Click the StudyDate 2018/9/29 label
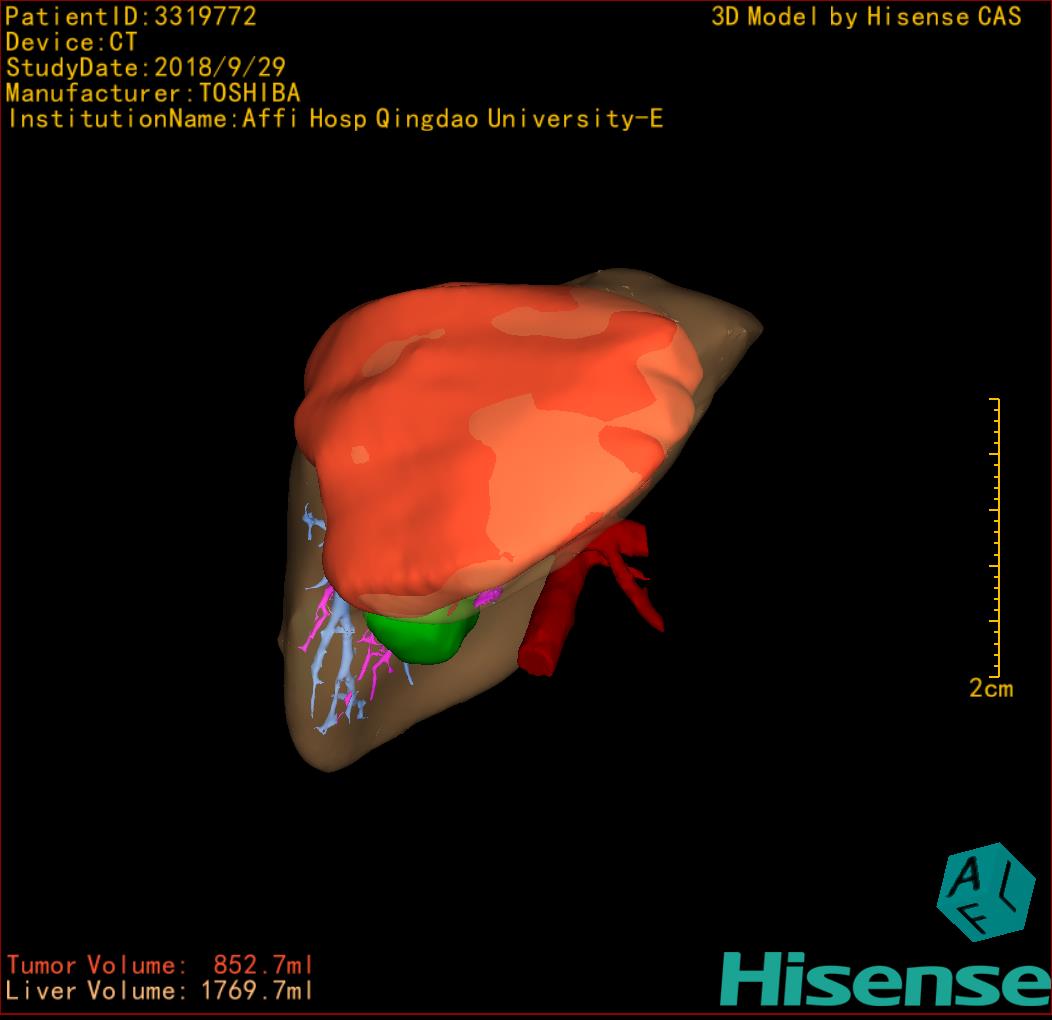1052x1020 pixels. coord(146,68)
